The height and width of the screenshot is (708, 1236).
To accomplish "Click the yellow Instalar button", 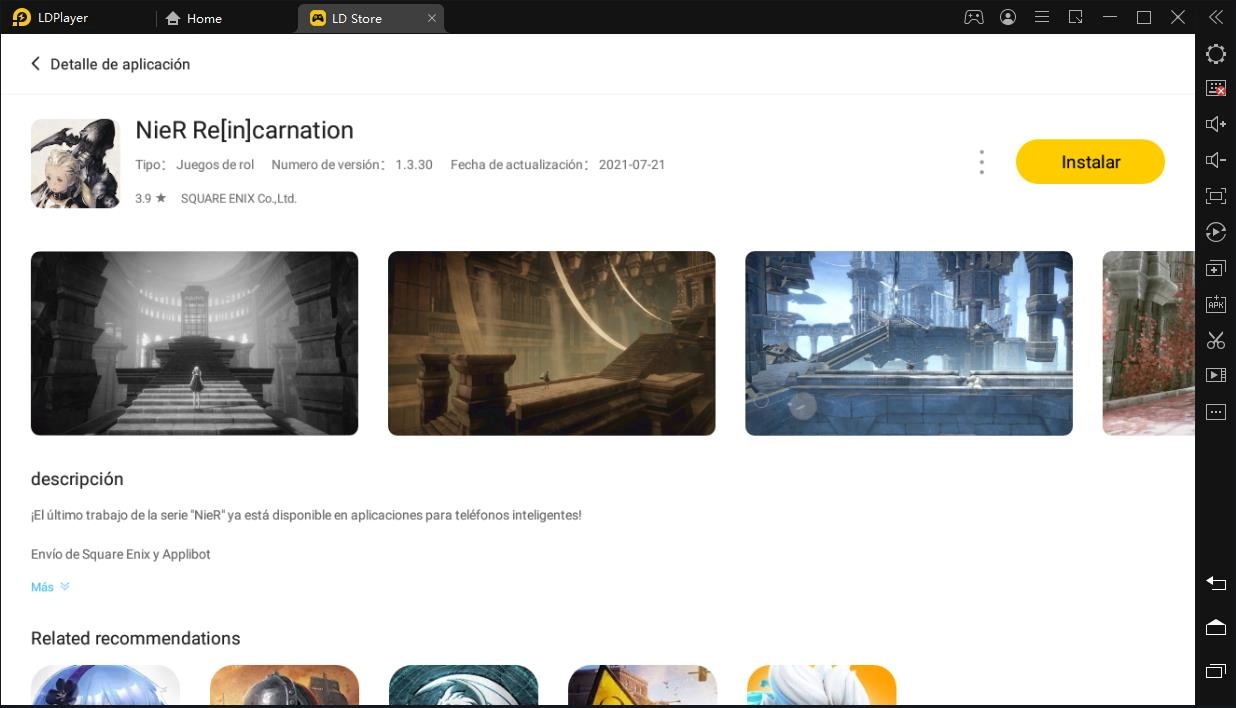I will pos(1090,162).
